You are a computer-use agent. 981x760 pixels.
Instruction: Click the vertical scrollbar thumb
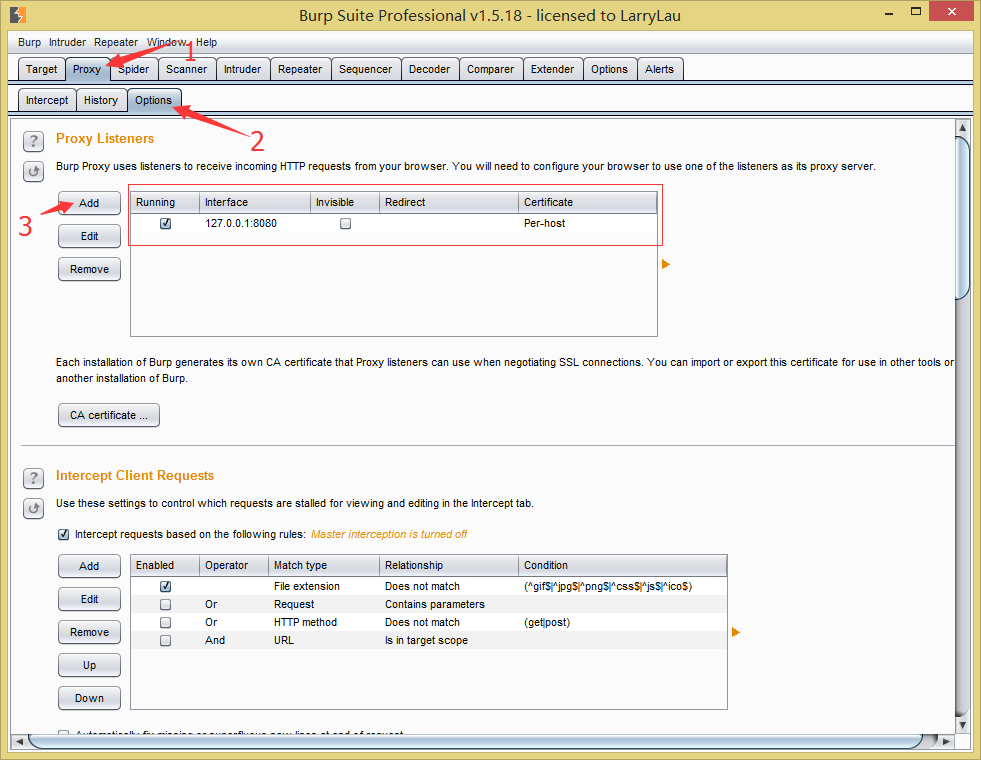(962, 218)
